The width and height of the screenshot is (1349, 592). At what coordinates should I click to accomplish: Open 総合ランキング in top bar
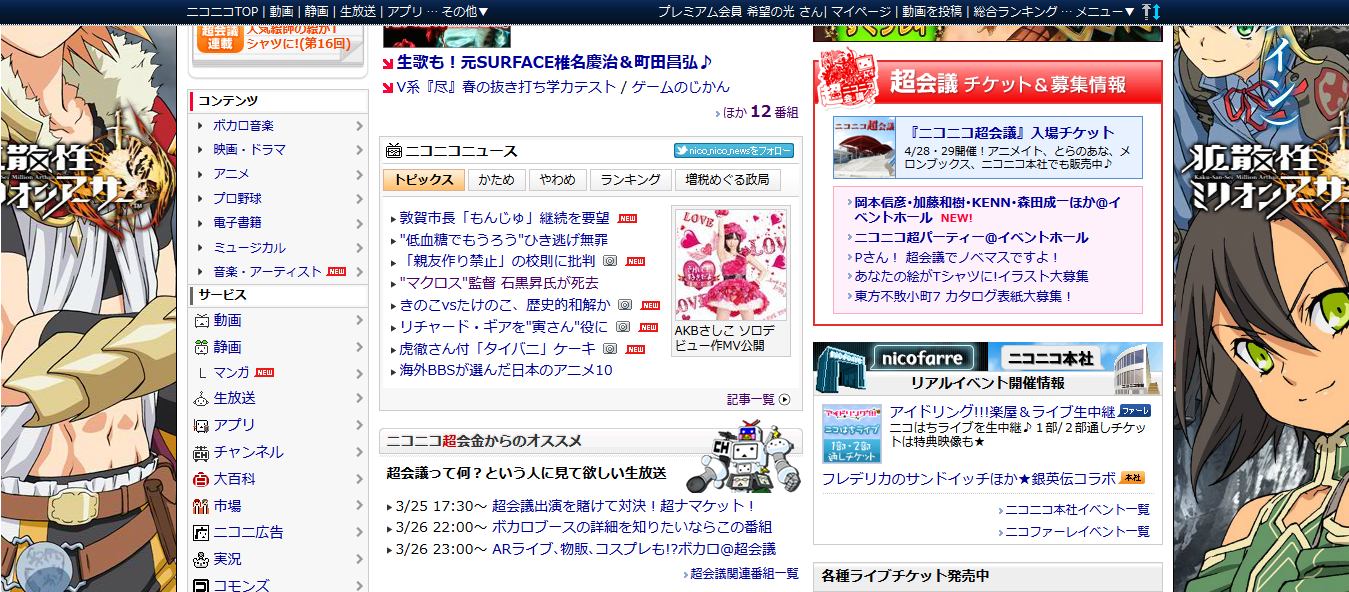1015,11
